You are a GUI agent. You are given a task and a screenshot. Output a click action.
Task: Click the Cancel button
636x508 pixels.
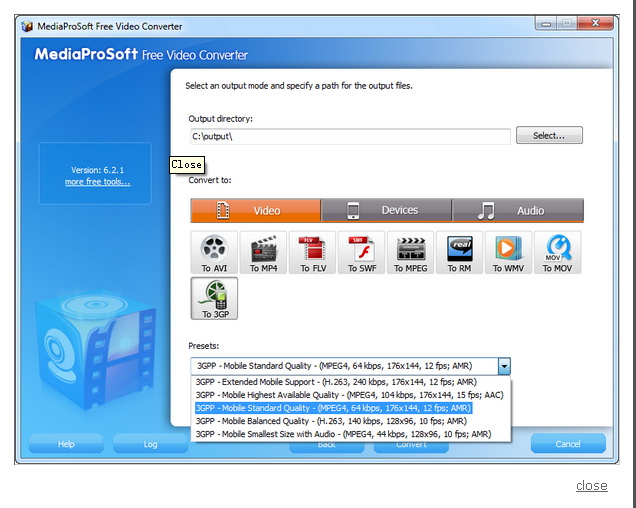[x=568, y=443]
